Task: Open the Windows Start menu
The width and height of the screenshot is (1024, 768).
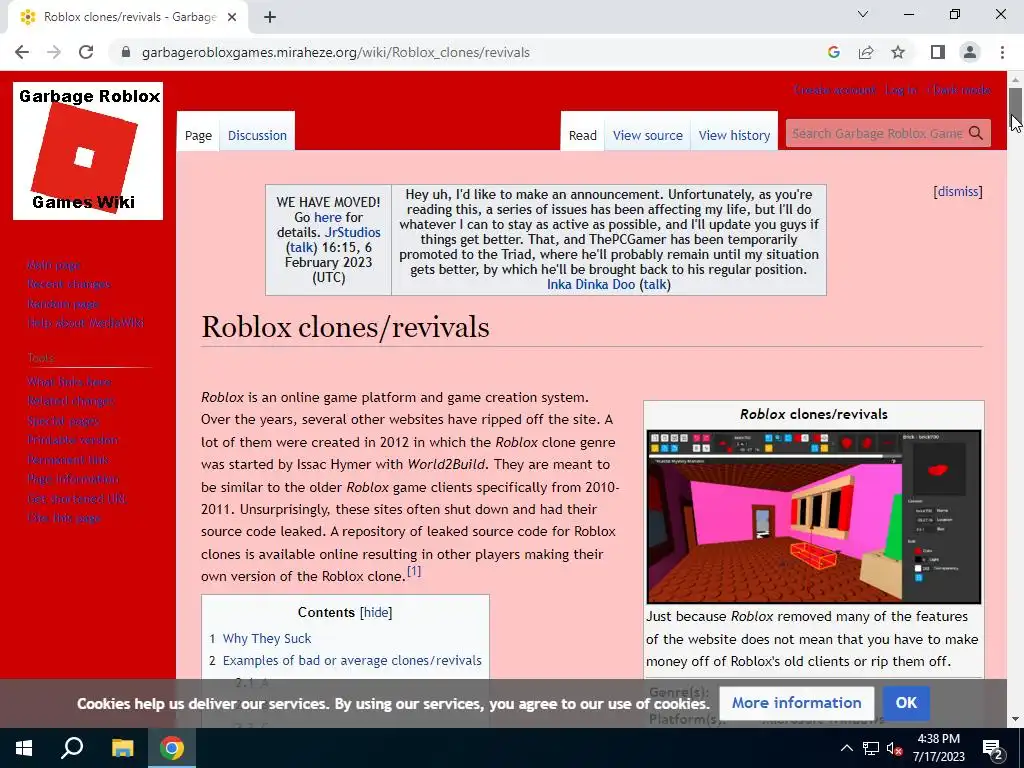Action: 24,748
